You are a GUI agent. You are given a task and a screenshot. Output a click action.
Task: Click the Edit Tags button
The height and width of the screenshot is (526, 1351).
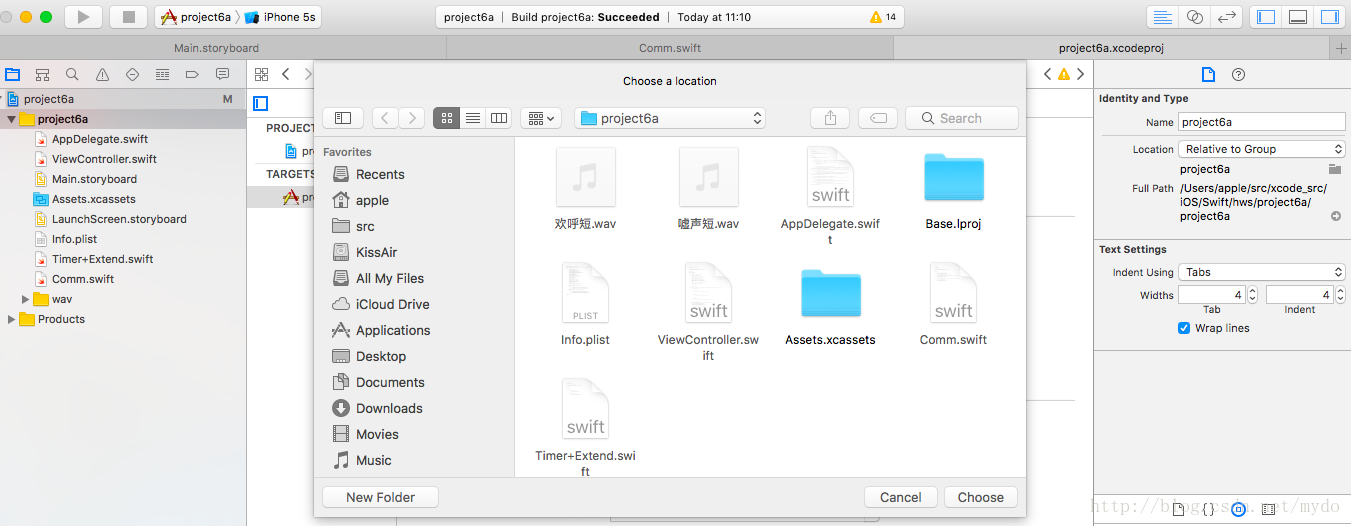878,118
